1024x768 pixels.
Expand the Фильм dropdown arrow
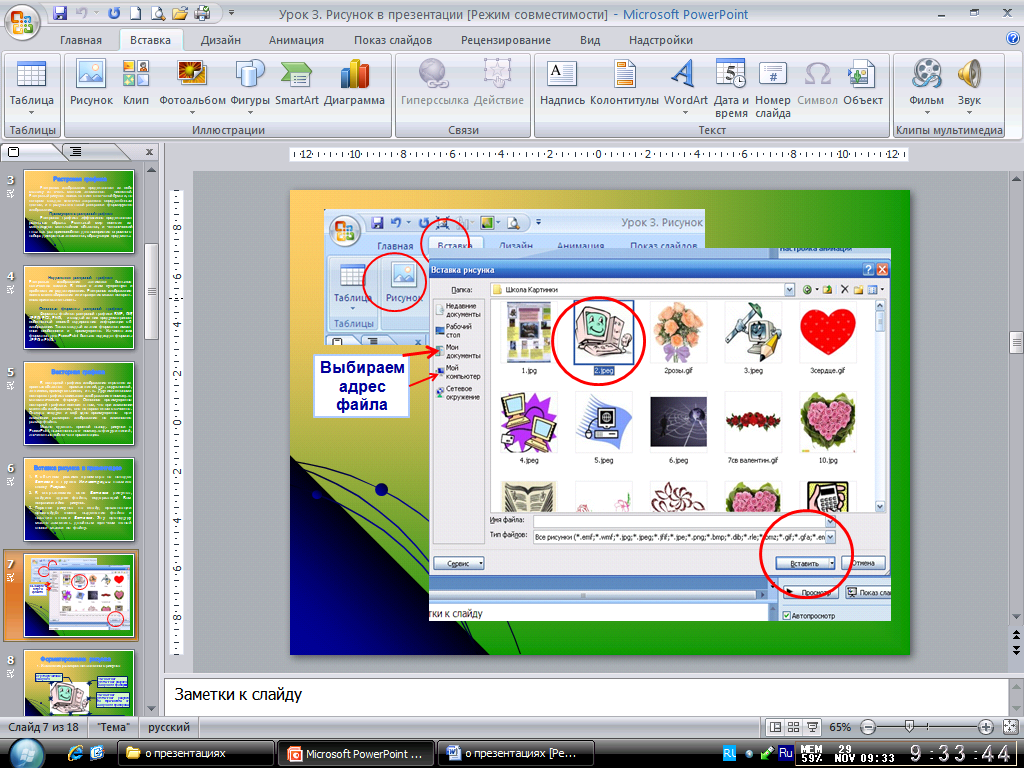[x=927, y=112]
